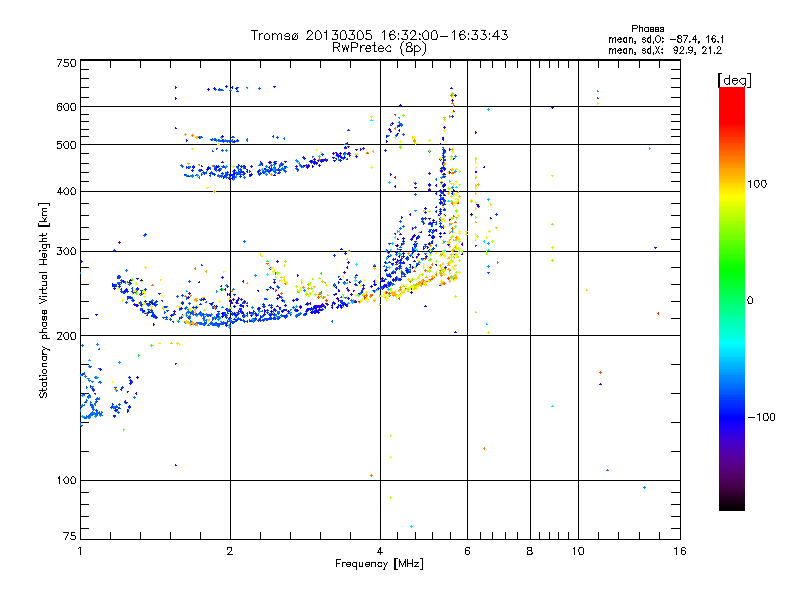
Task: Click the colorbar tick label '-100'
Action: pos(761,417)
